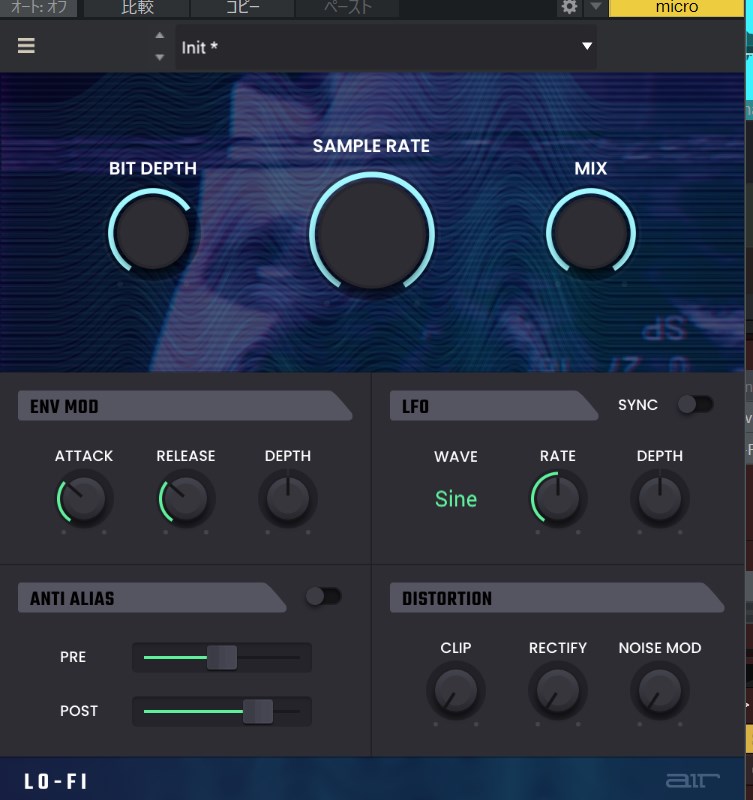This screenshot has height=800, width=753.
Task: Change the LFO wave Sine selector
Action: pyautogui.click(x=456, y=499)
